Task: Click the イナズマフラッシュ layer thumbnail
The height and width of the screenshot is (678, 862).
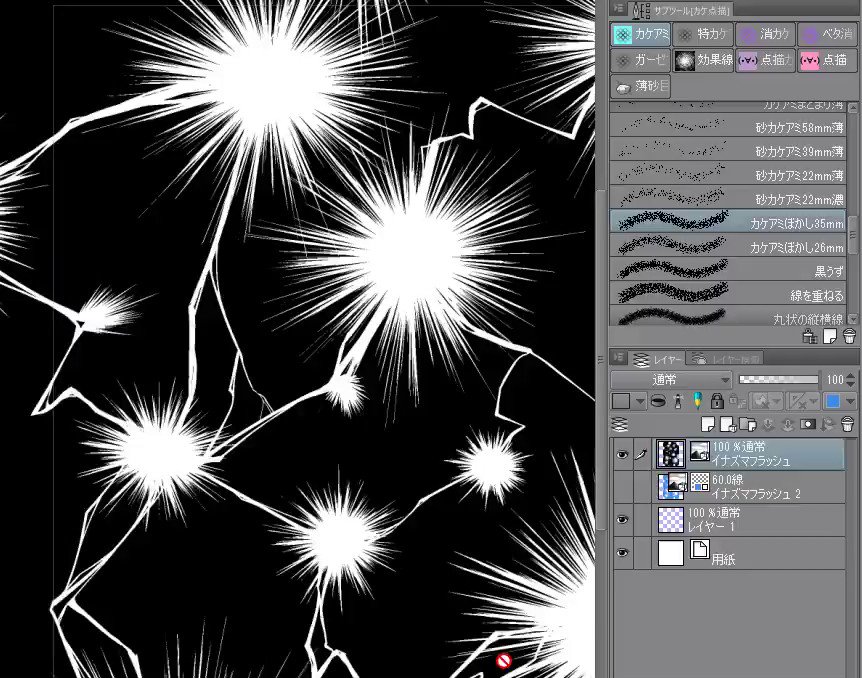Action: [671, 454]
